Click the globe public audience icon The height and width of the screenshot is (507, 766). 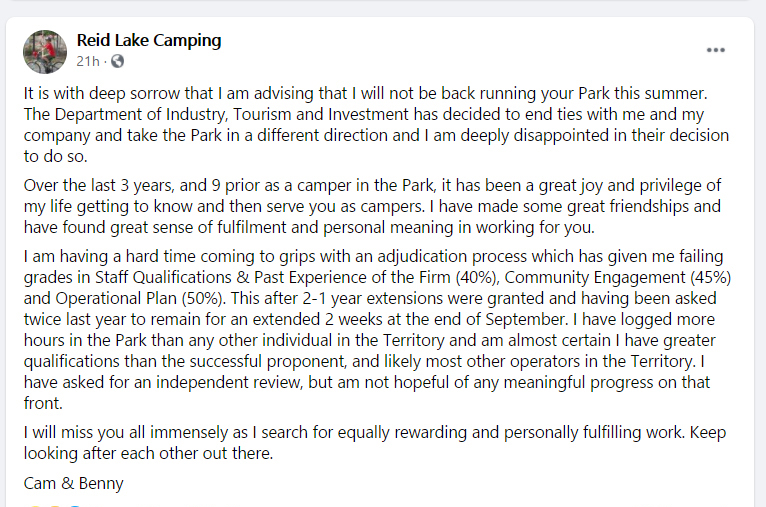click(117, 61)
